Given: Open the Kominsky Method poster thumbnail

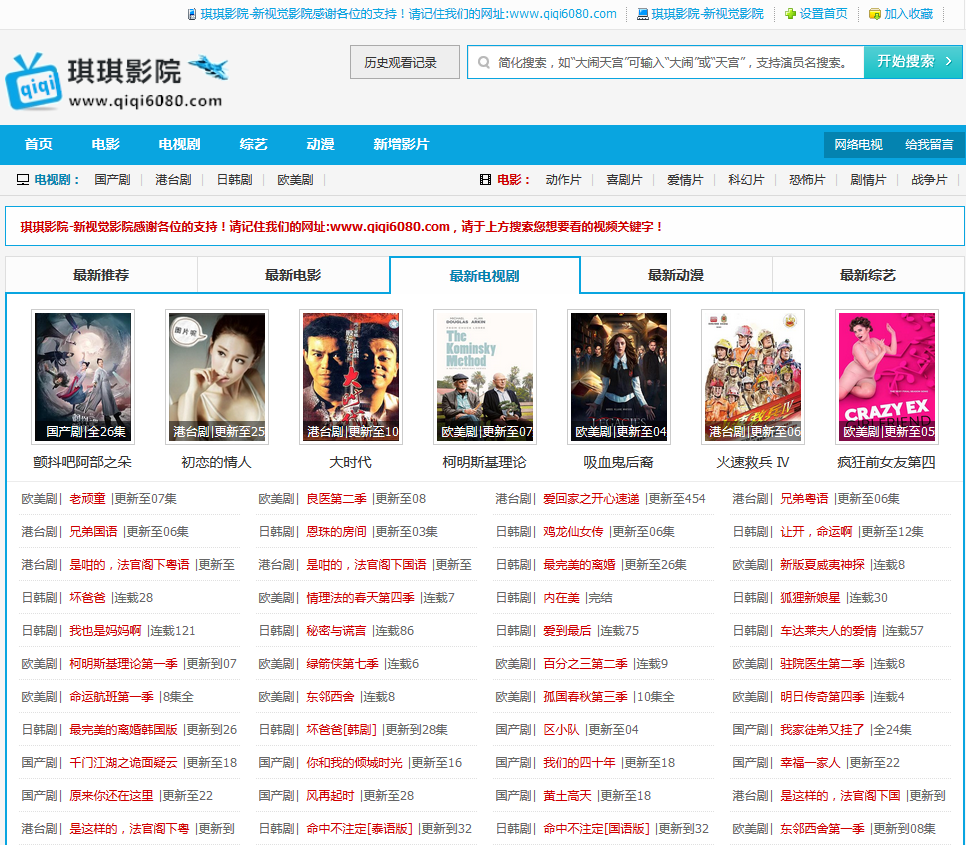Looking at the screenshot, I should click(485, 377).
